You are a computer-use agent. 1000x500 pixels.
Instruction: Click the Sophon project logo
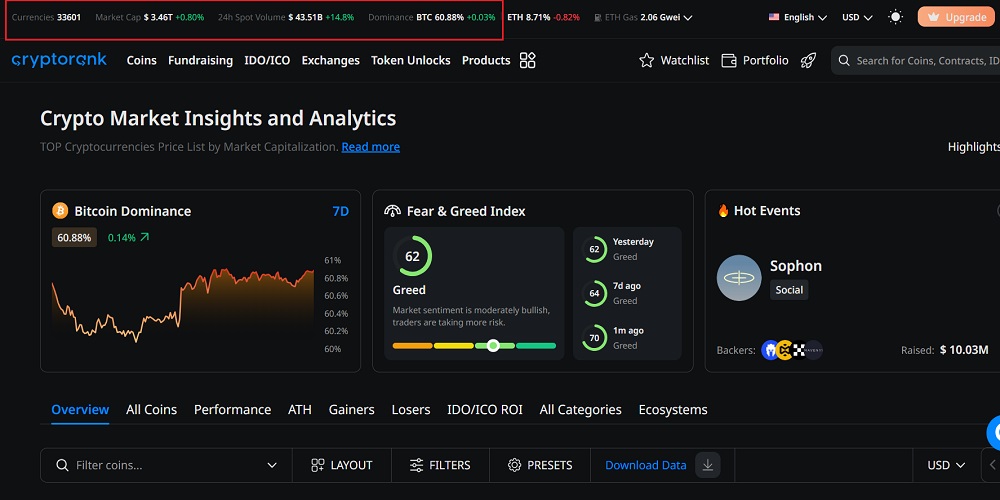(739, 278)
